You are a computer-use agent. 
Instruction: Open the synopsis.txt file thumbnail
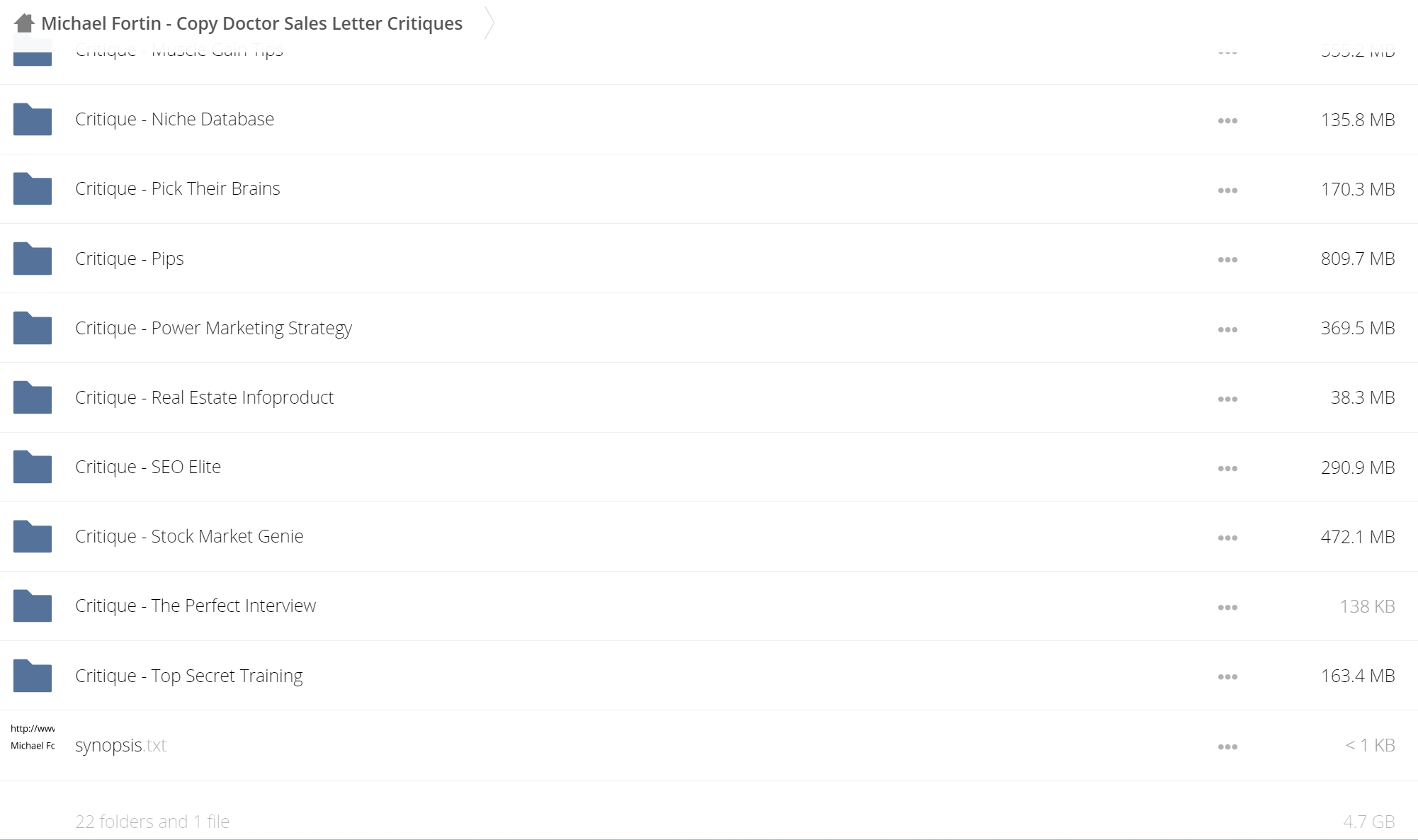(x=33, y=737)
